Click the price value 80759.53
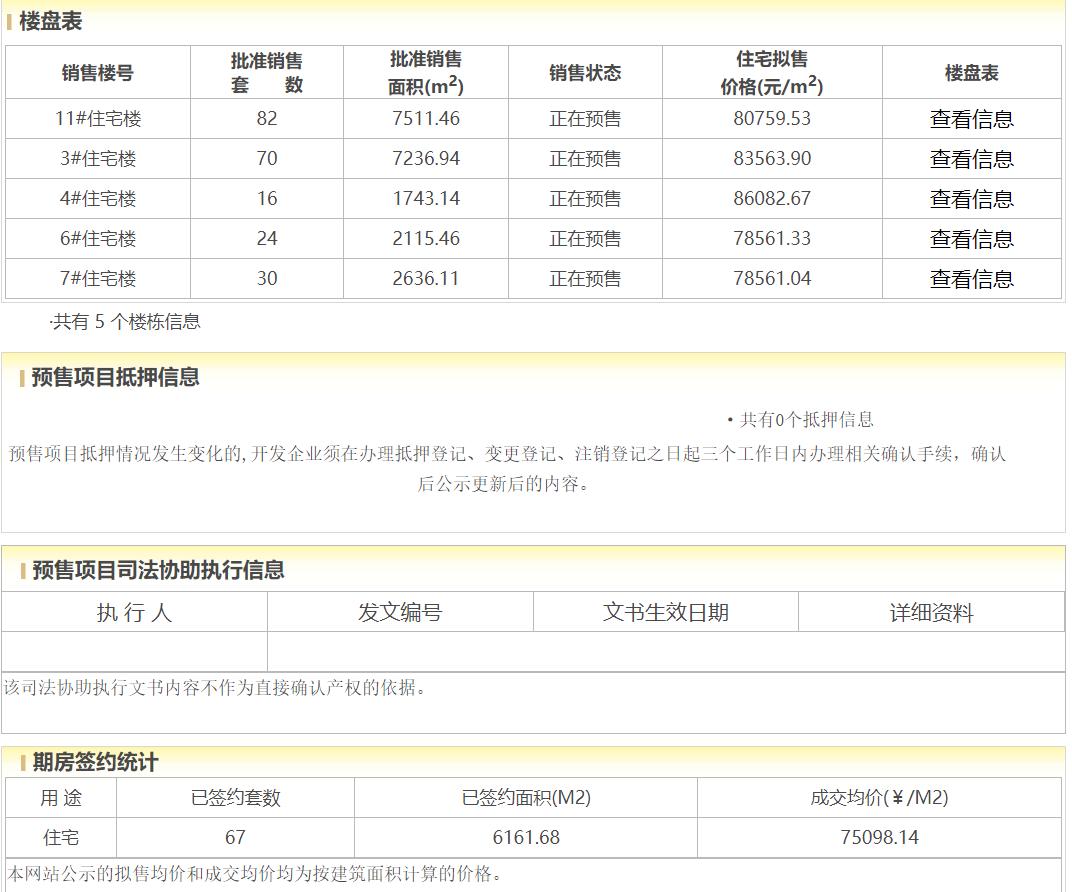The image size is (1072, 892). click(x=772, y=118)
